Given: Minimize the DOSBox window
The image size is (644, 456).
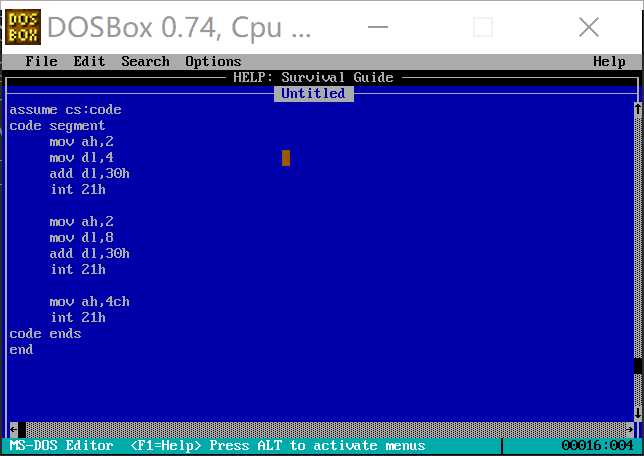Looking at the screenshot, I should point(378,27).
